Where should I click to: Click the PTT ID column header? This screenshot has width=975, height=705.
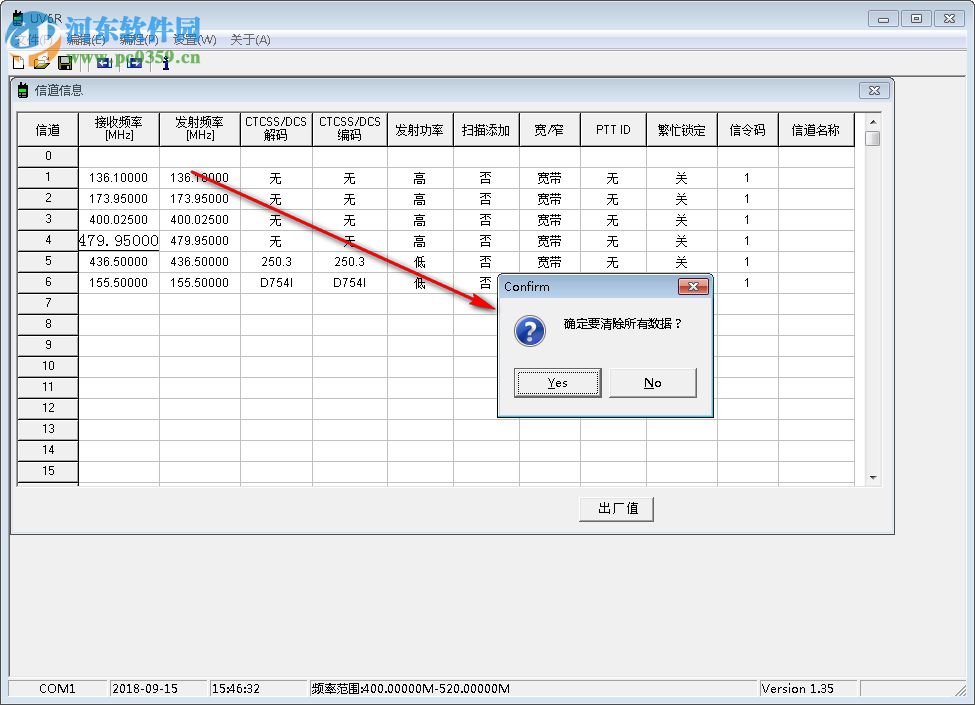tap(613, 129)
